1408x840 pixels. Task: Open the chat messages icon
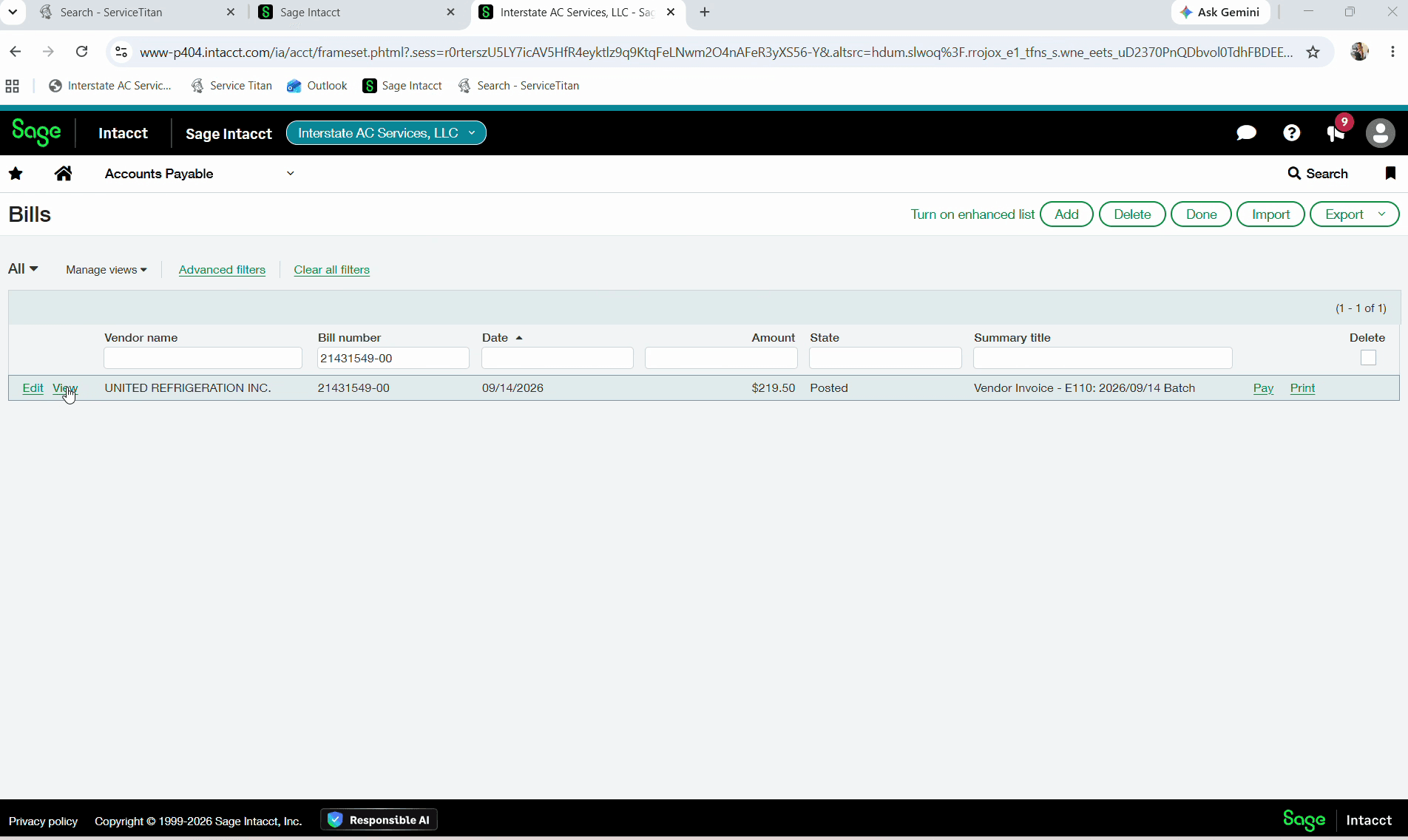[1246, 133]
